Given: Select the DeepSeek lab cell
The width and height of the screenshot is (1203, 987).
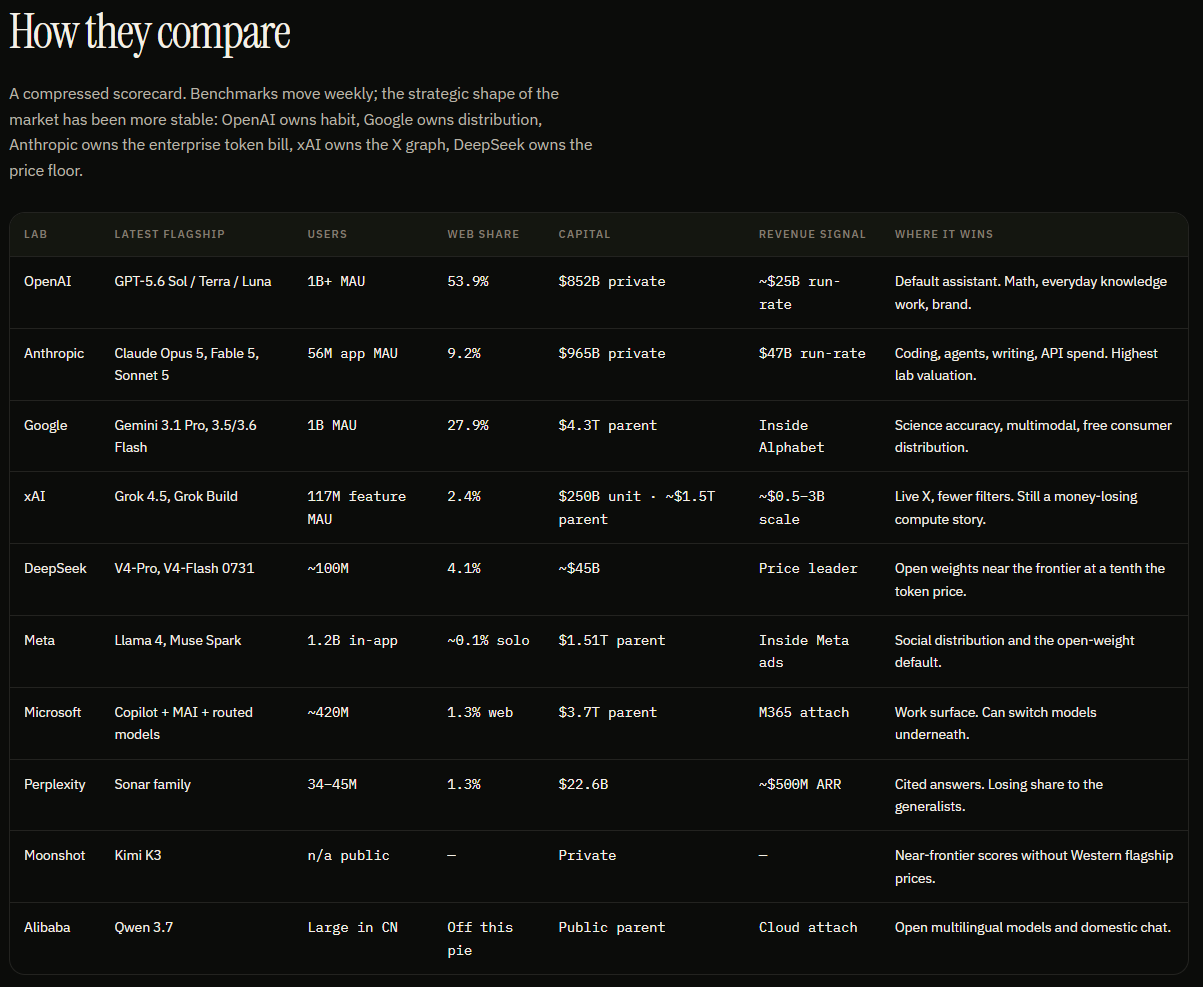Looking at the screenshot, I should 55,568.
